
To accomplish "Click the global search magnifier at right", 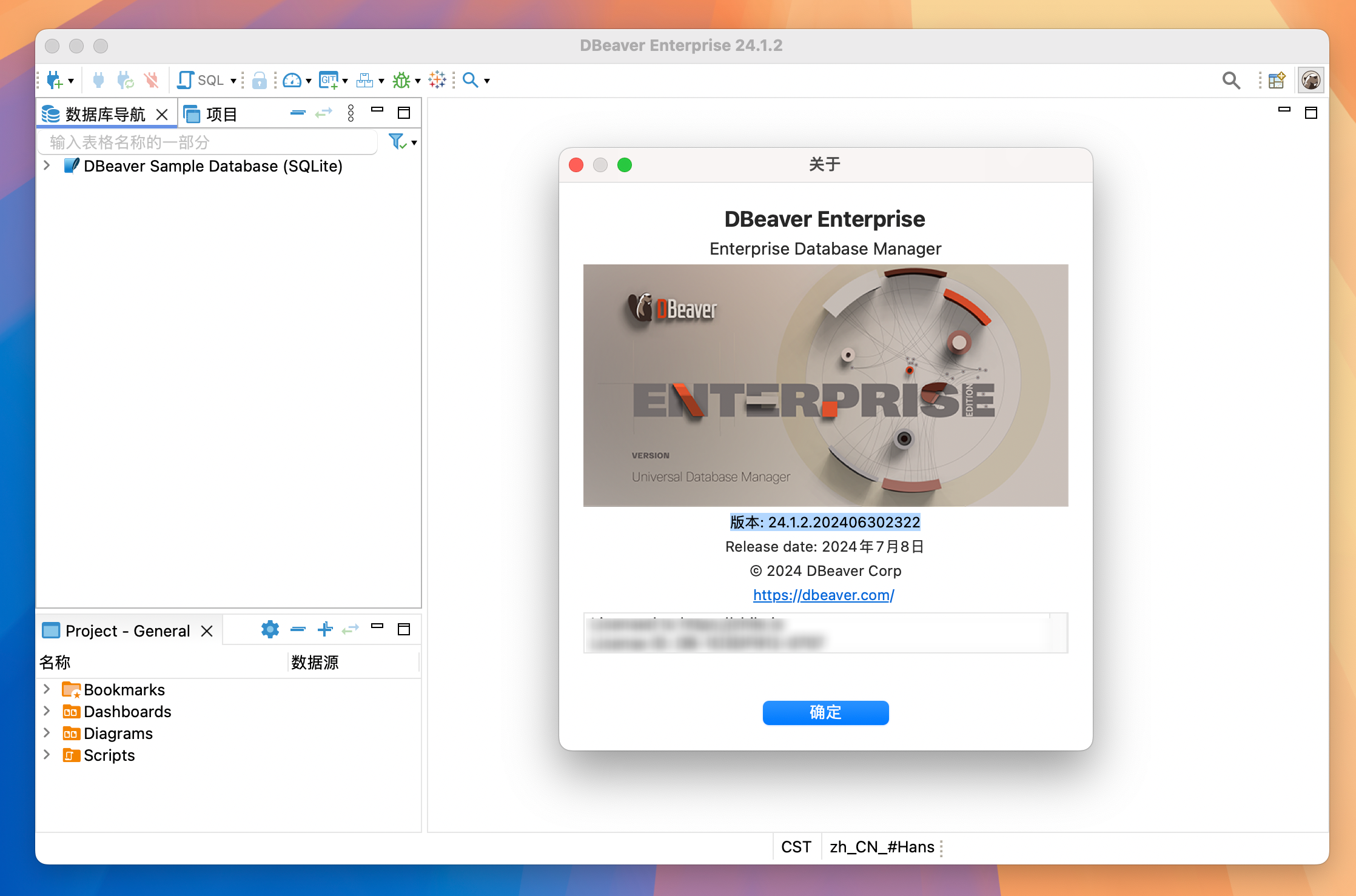I will tap(1231, 80).
